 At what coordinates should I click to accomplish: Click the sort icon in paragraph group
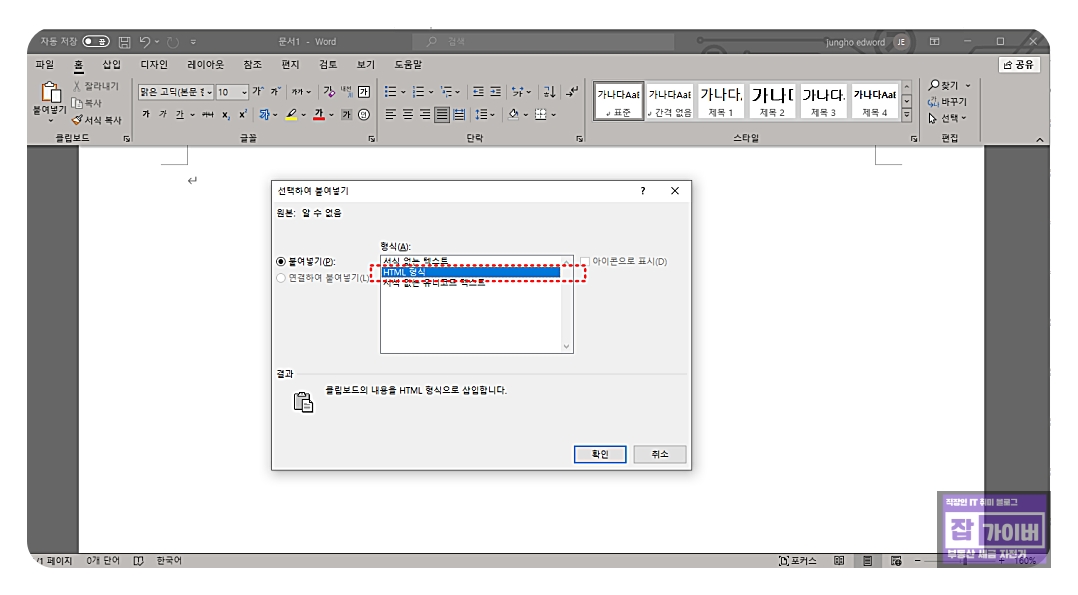point(549,91)
